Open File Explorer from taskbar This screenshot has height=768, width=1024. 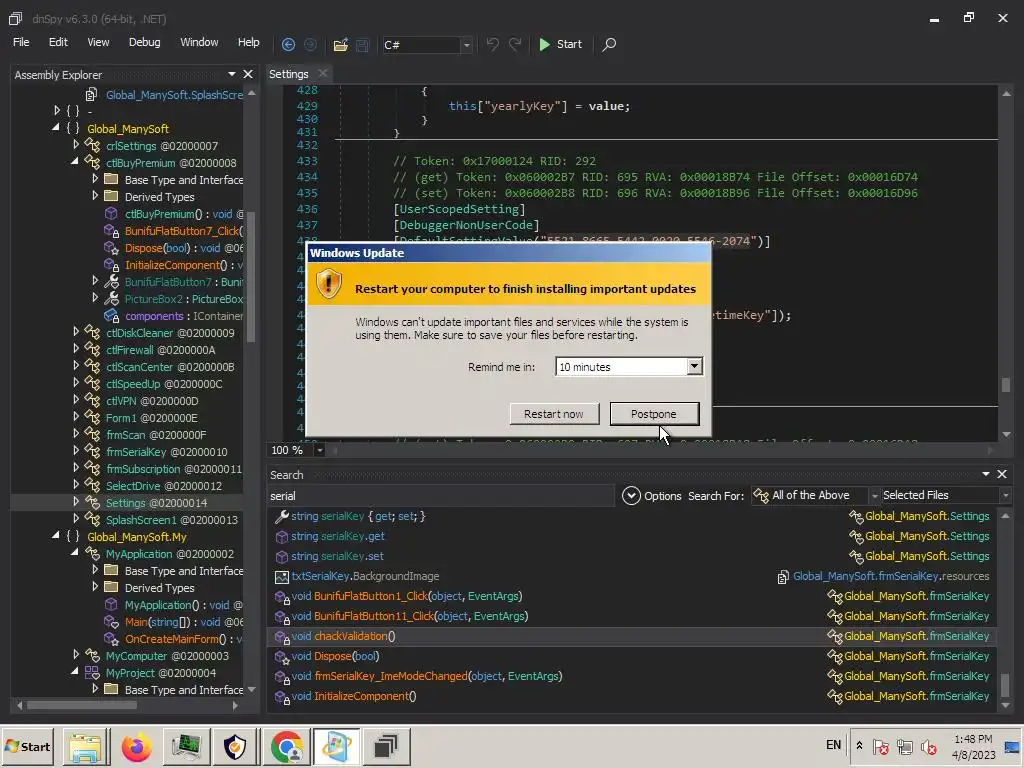tap(85, 746)
